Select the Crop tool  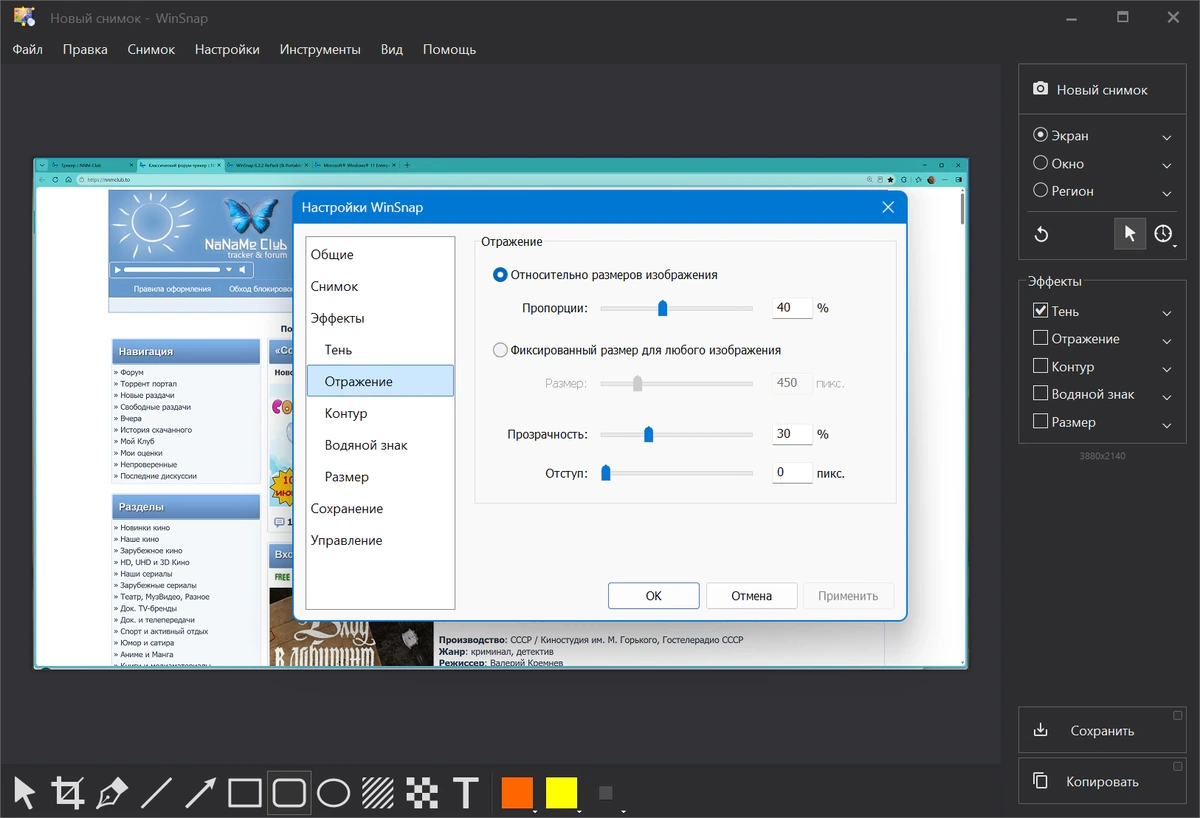68,793
